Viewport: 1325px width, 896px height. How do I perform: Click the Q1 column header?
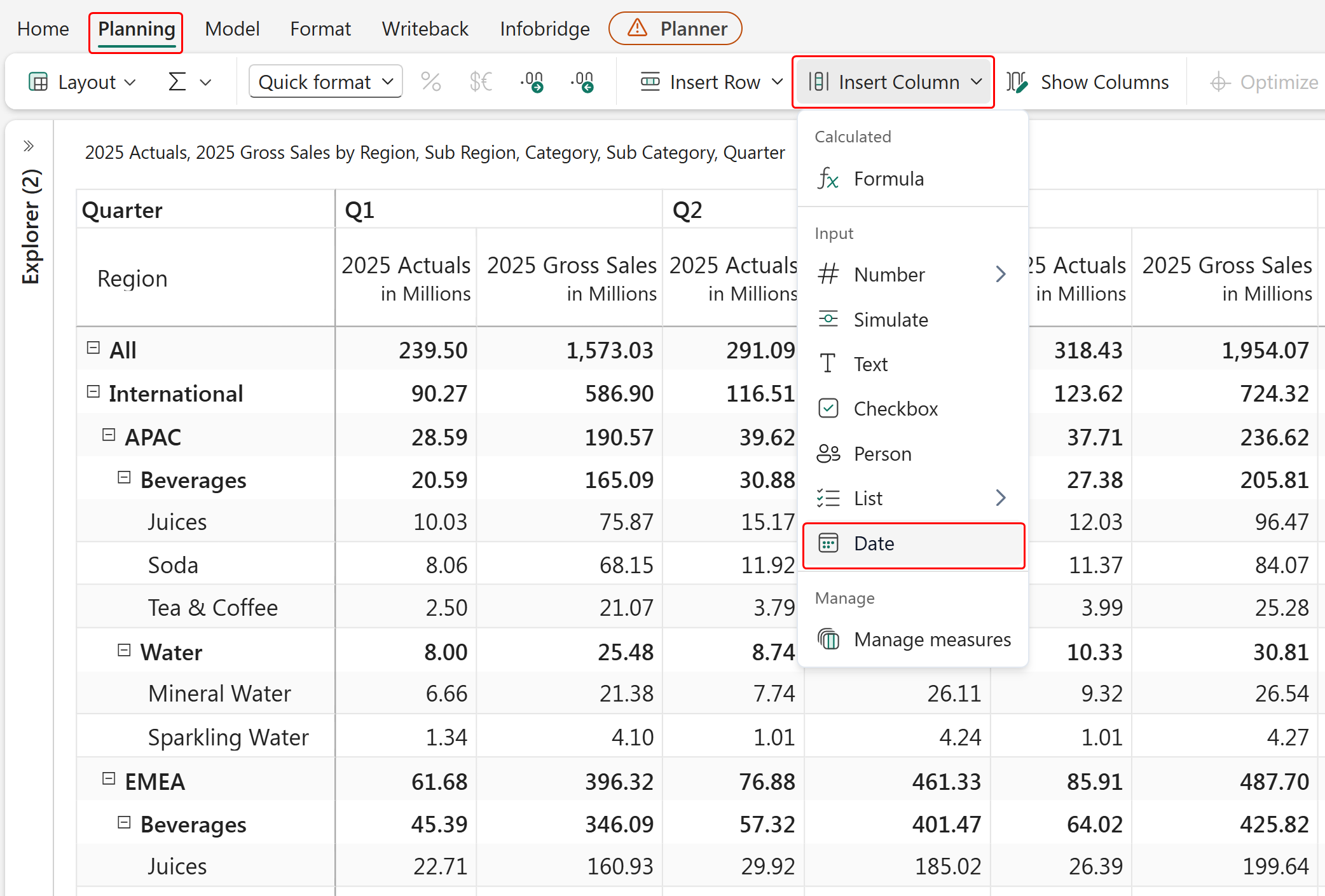point(498,210)
